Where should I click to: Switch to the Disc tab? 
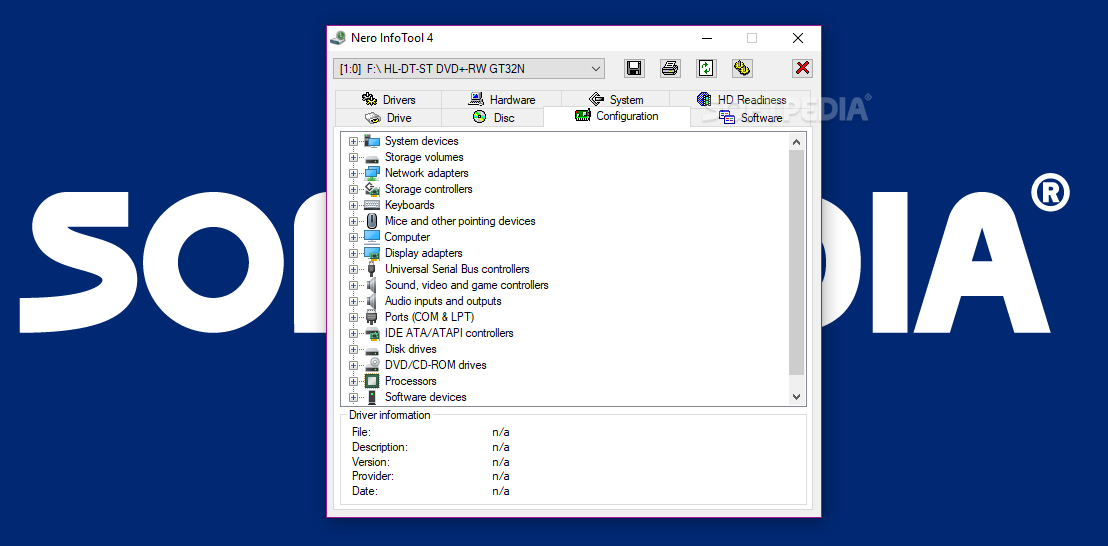click(493, 118)
